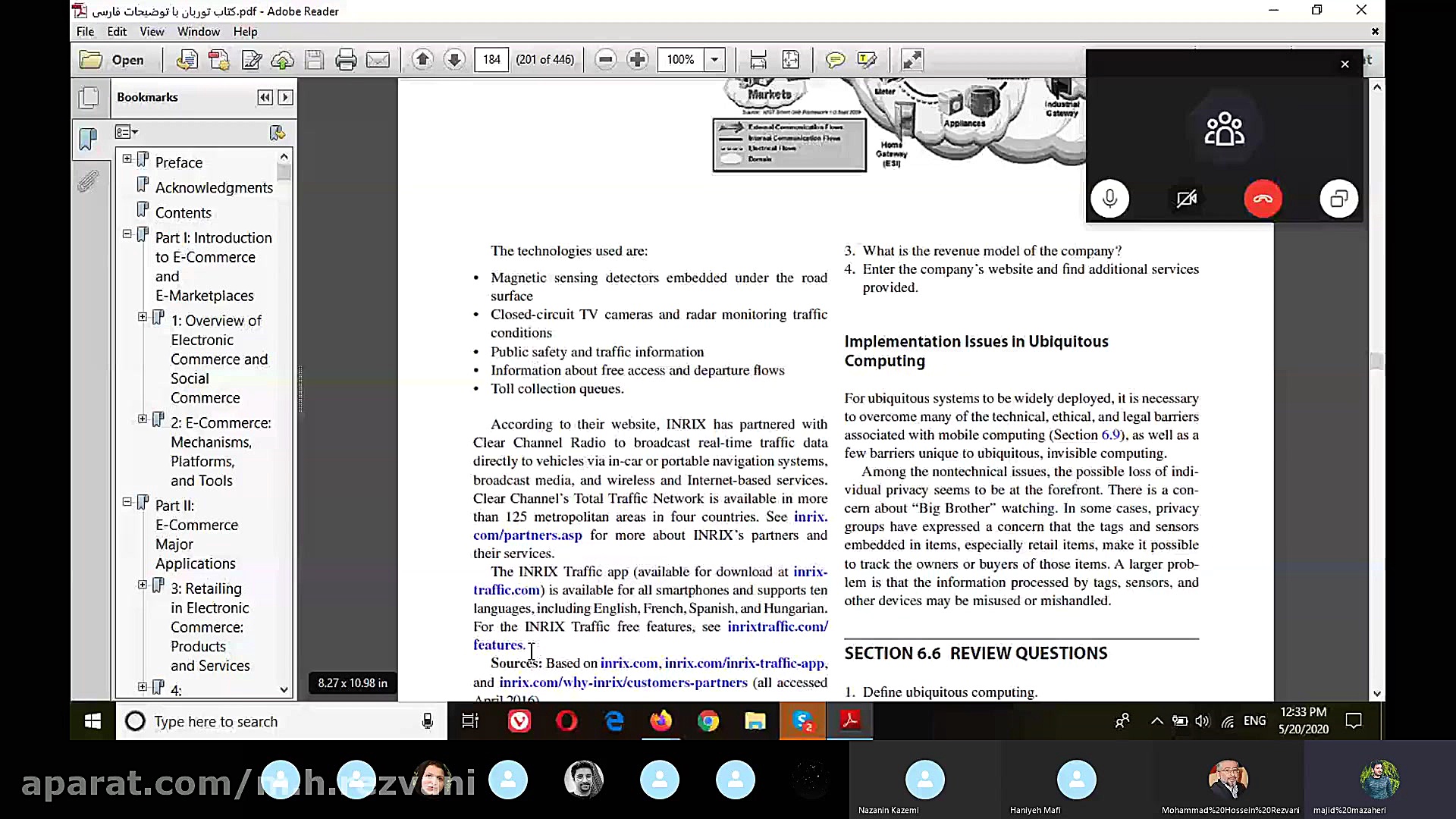Open the inrix.com/inrix-traffic-app link
Viewport: 1456px width, 819px height.
coord(745,664)
